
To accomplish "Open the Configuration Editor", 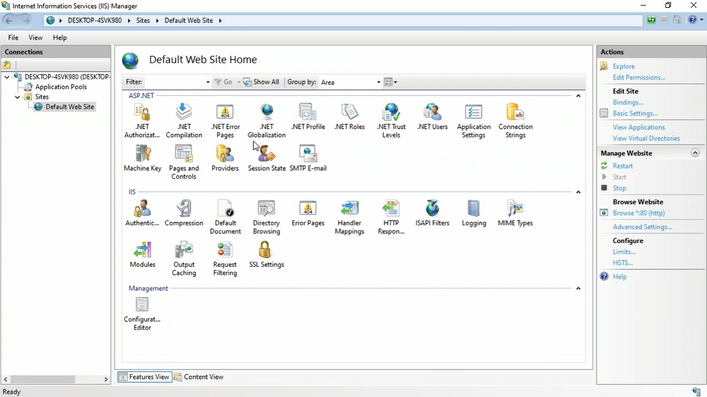I will coord(142,314).
